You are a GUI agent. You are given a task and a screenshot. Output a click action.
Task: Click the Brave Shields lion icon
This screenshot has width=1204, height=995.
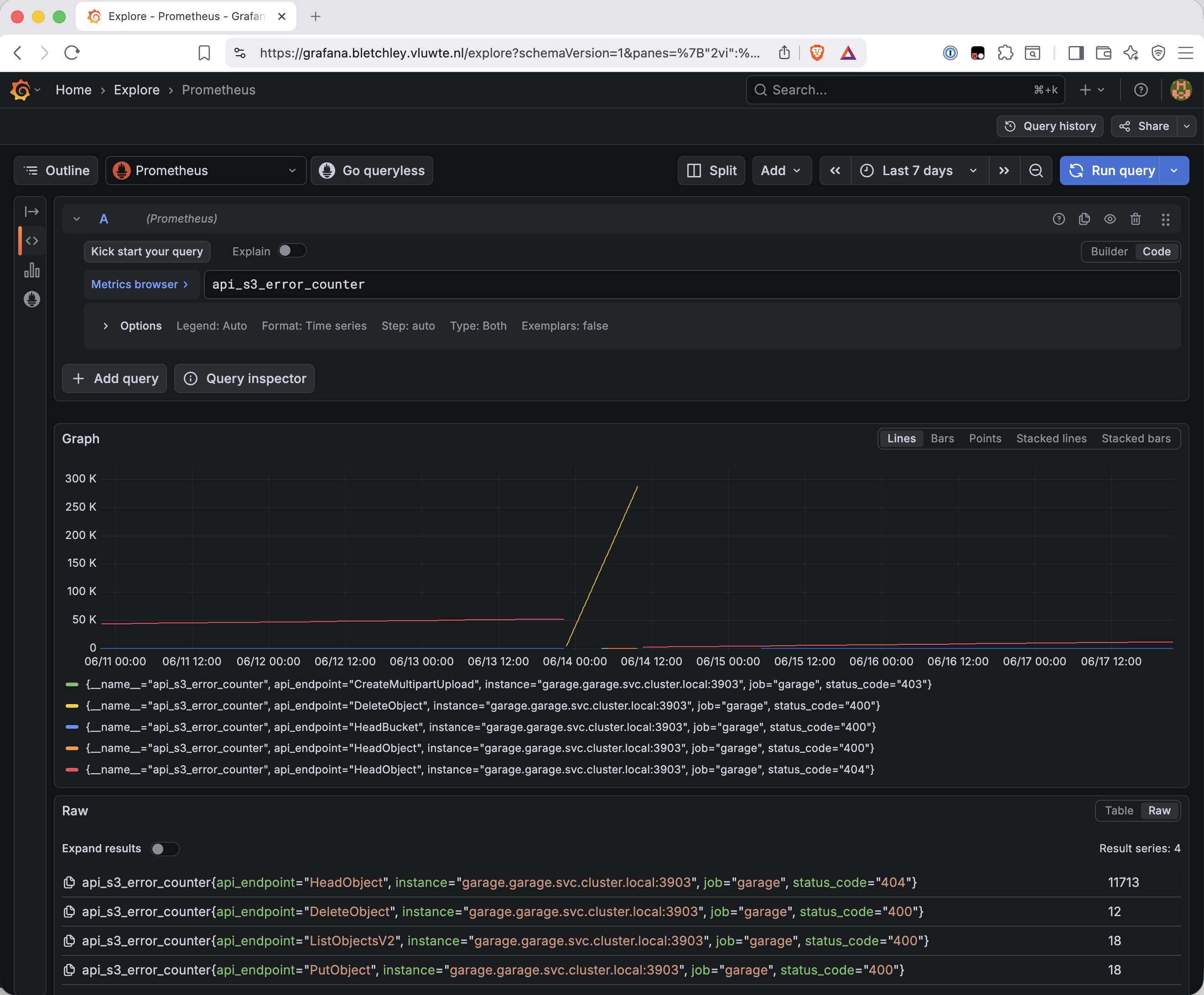click(x=817, y=53)
